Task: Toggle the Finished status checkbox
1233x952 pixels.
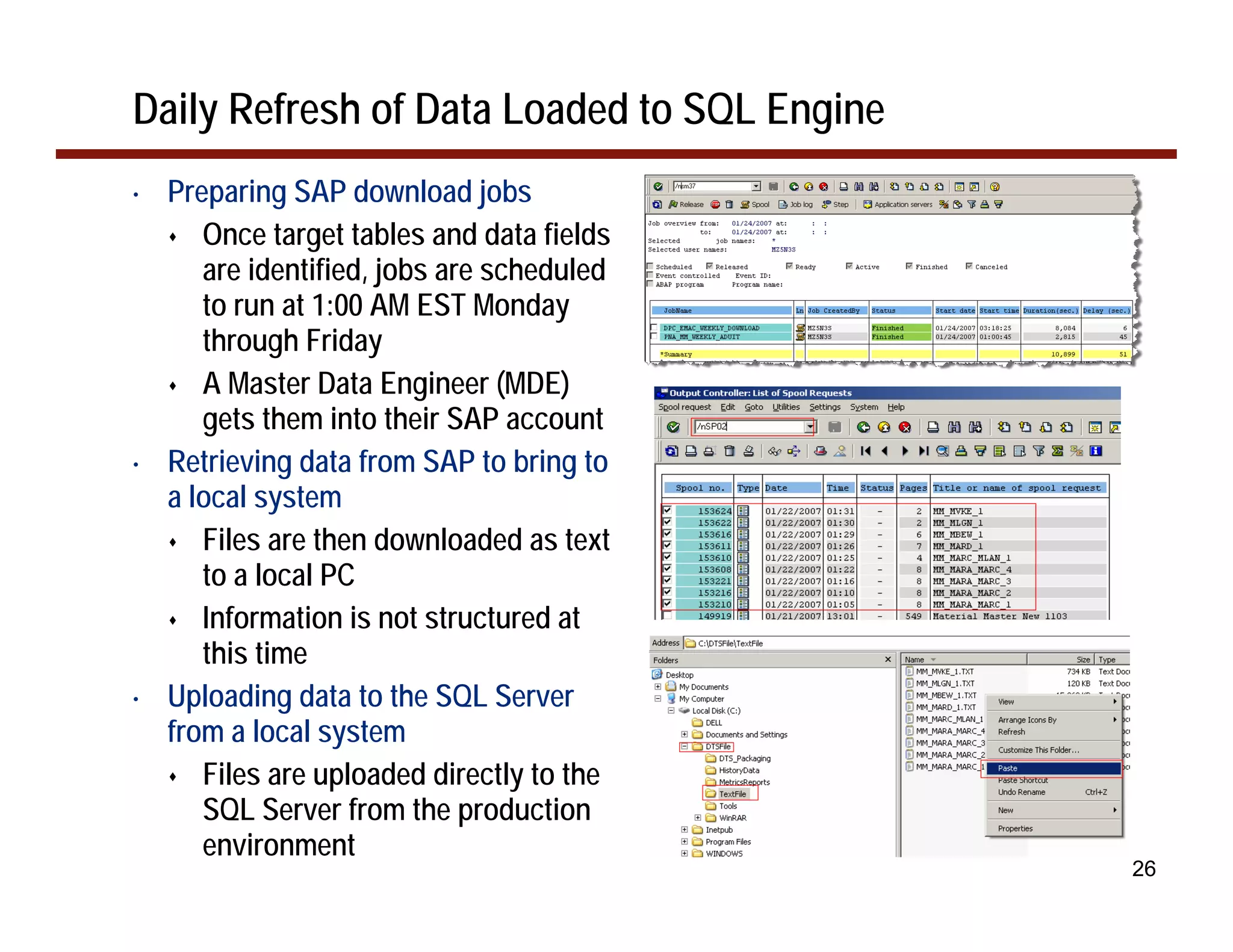Action: click(909, 267)
